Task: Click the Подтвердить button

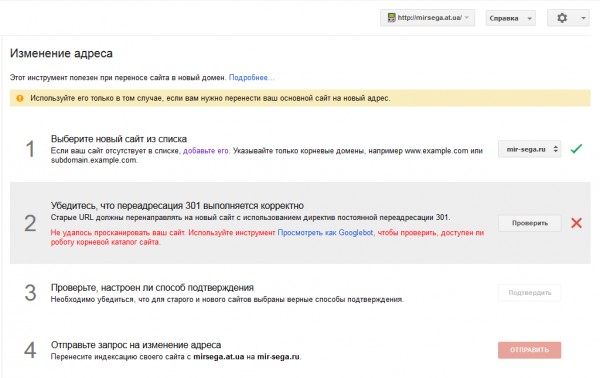Action: coord(530,293)
